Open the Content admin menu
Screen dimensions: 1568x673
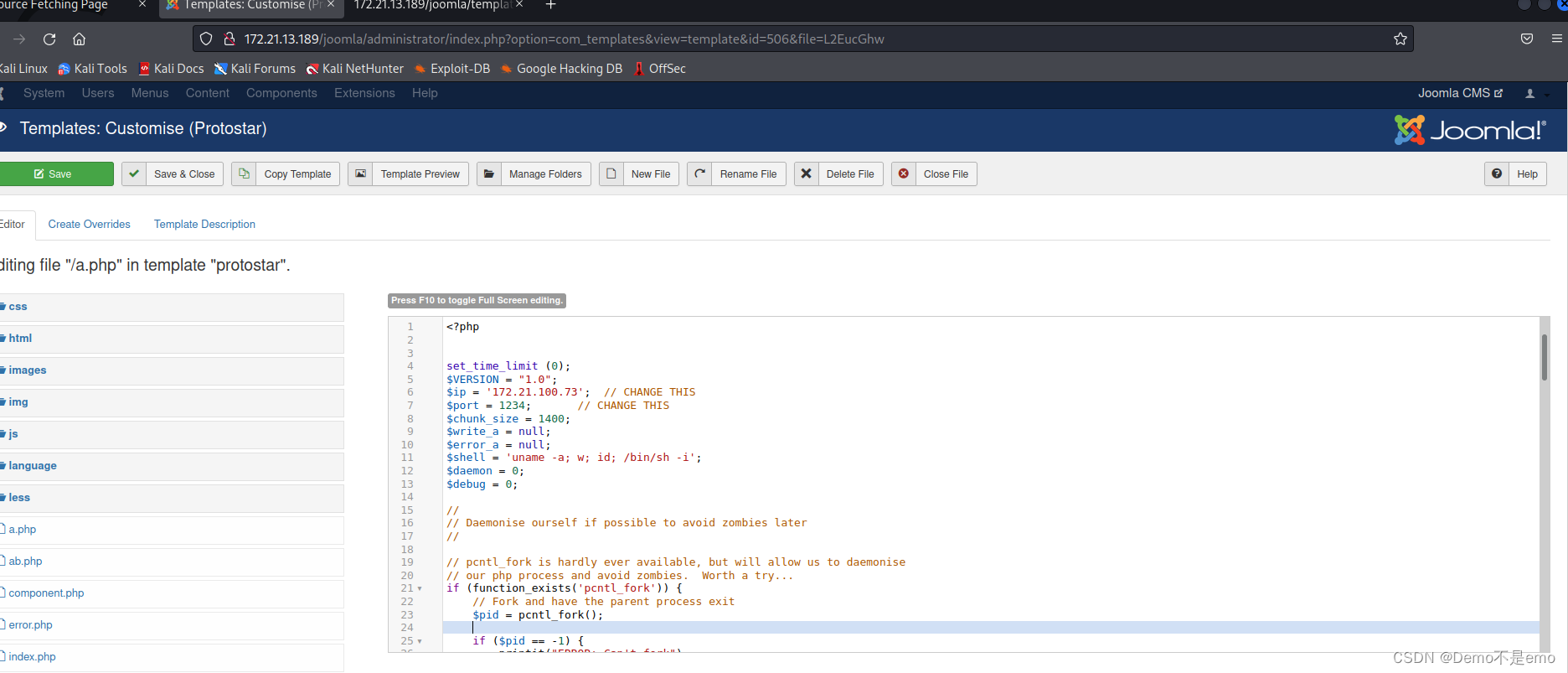coord(208,93)
